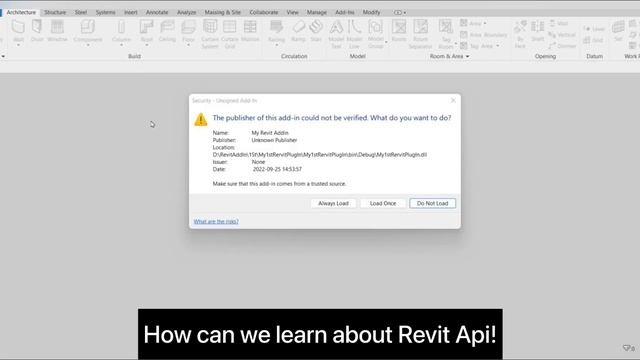Select the Ramp tool icon
Image resolution: width=640 pixels, height=360 pixels.
[298, 27]
